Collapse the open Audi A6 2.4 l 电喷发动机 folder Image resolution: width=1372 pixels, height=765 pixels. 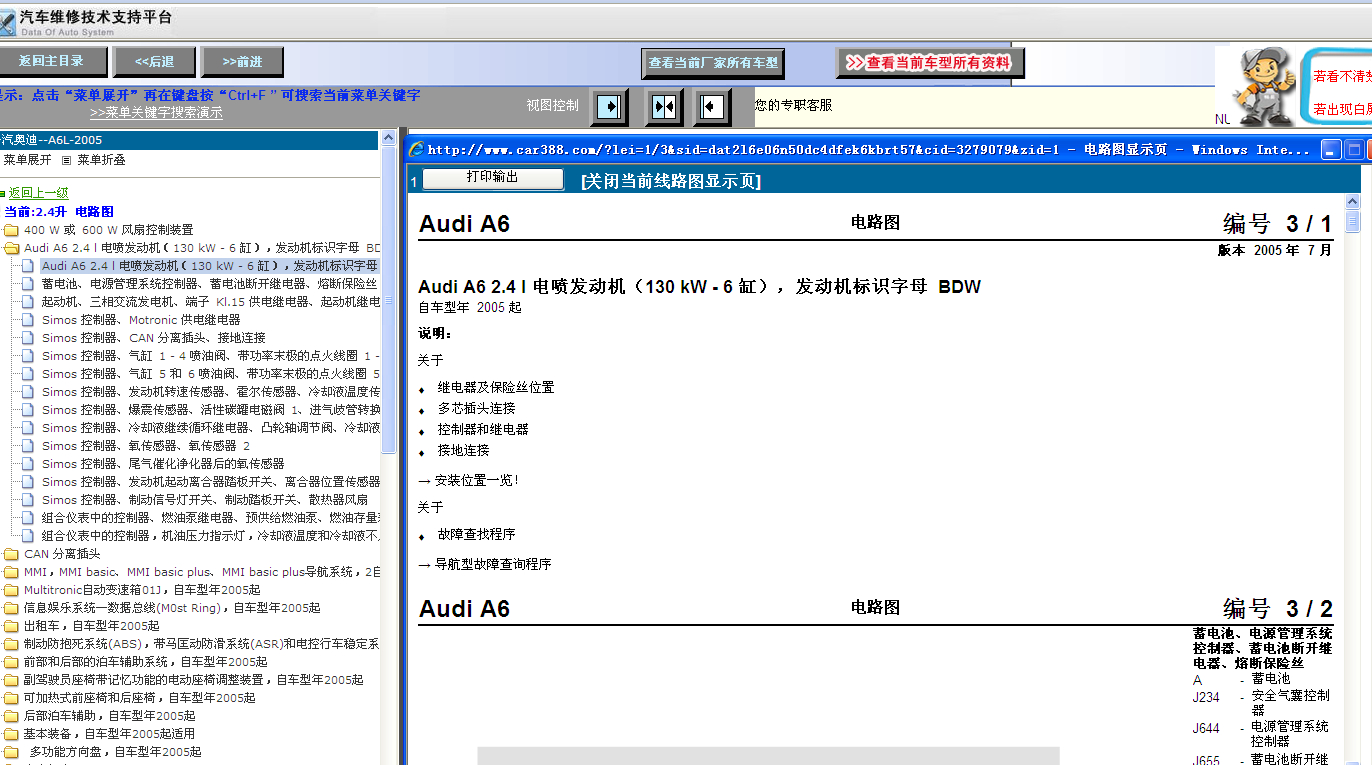point(11,248)
